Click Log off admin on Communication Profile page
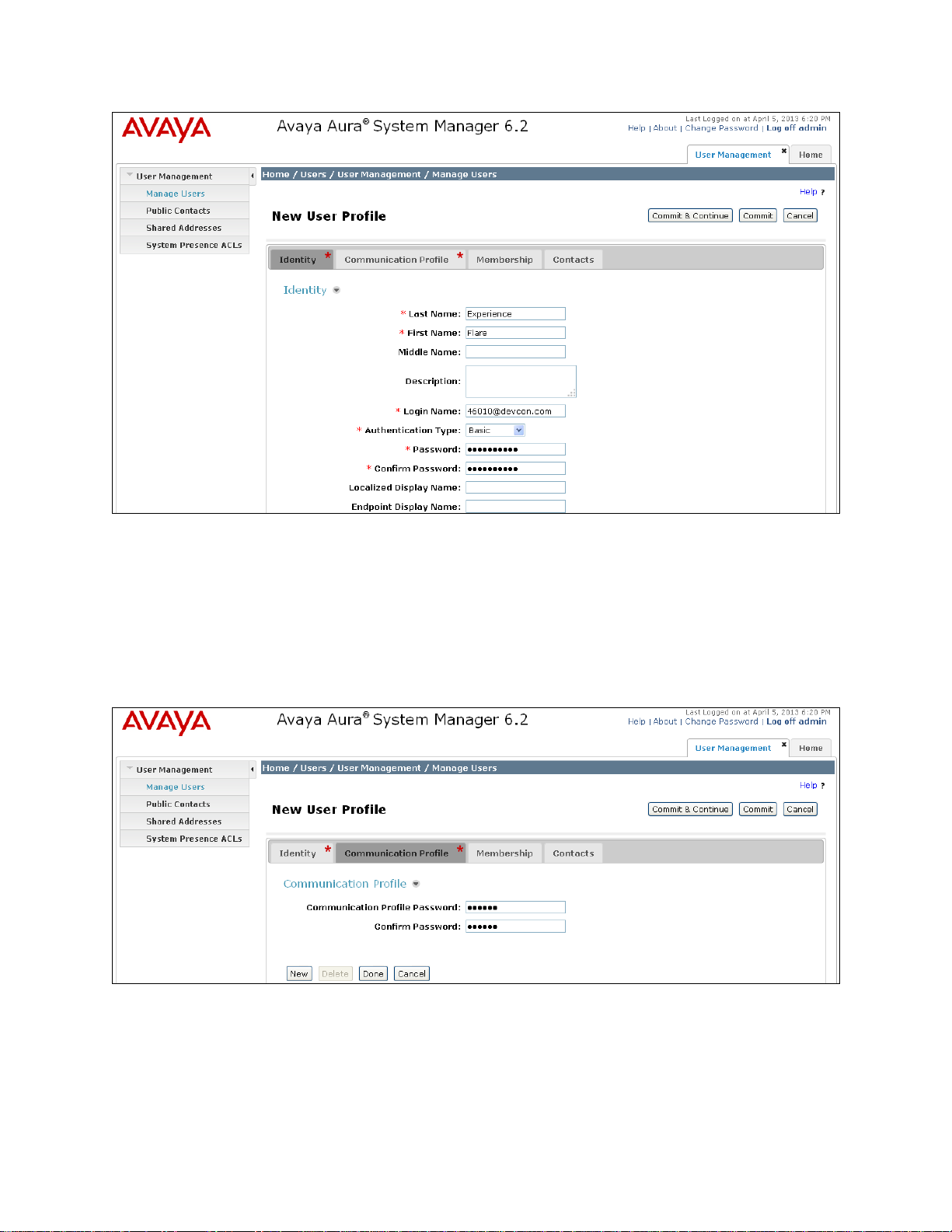952x1232 pixels. point(797,721)
